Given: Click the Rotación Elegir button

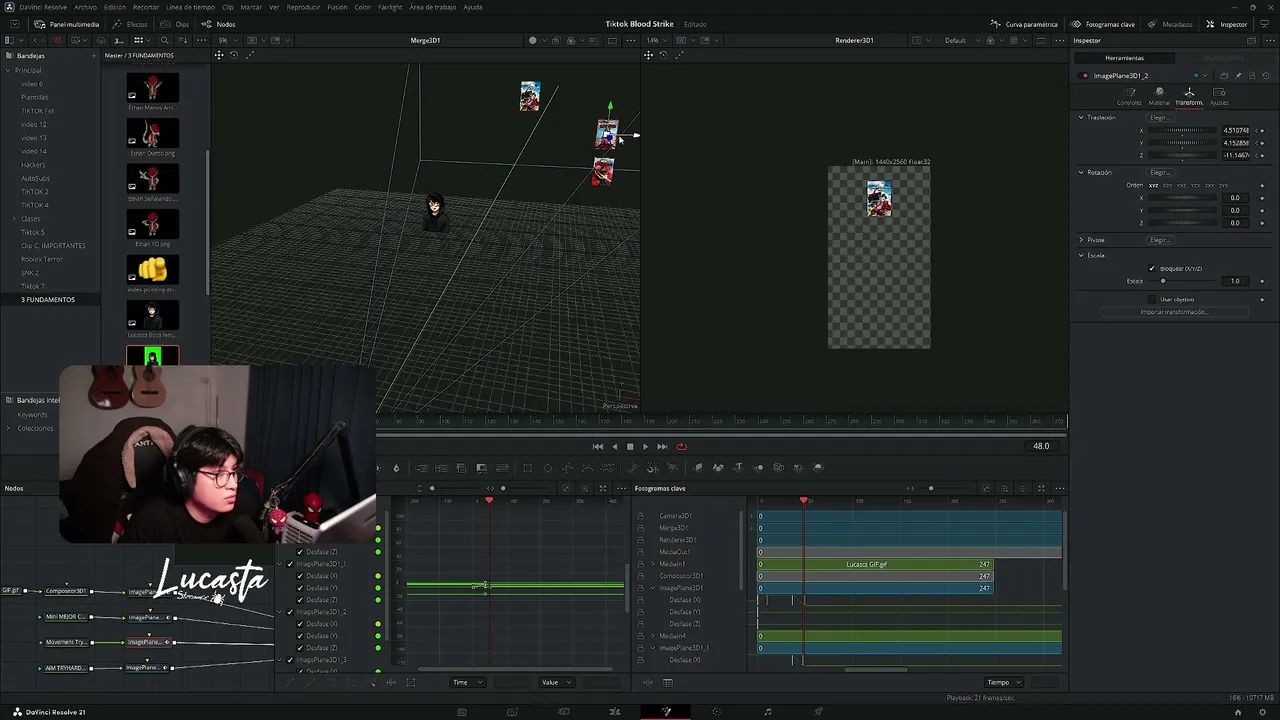Looking at the screenshot, I should click(x=1160, y=172).
